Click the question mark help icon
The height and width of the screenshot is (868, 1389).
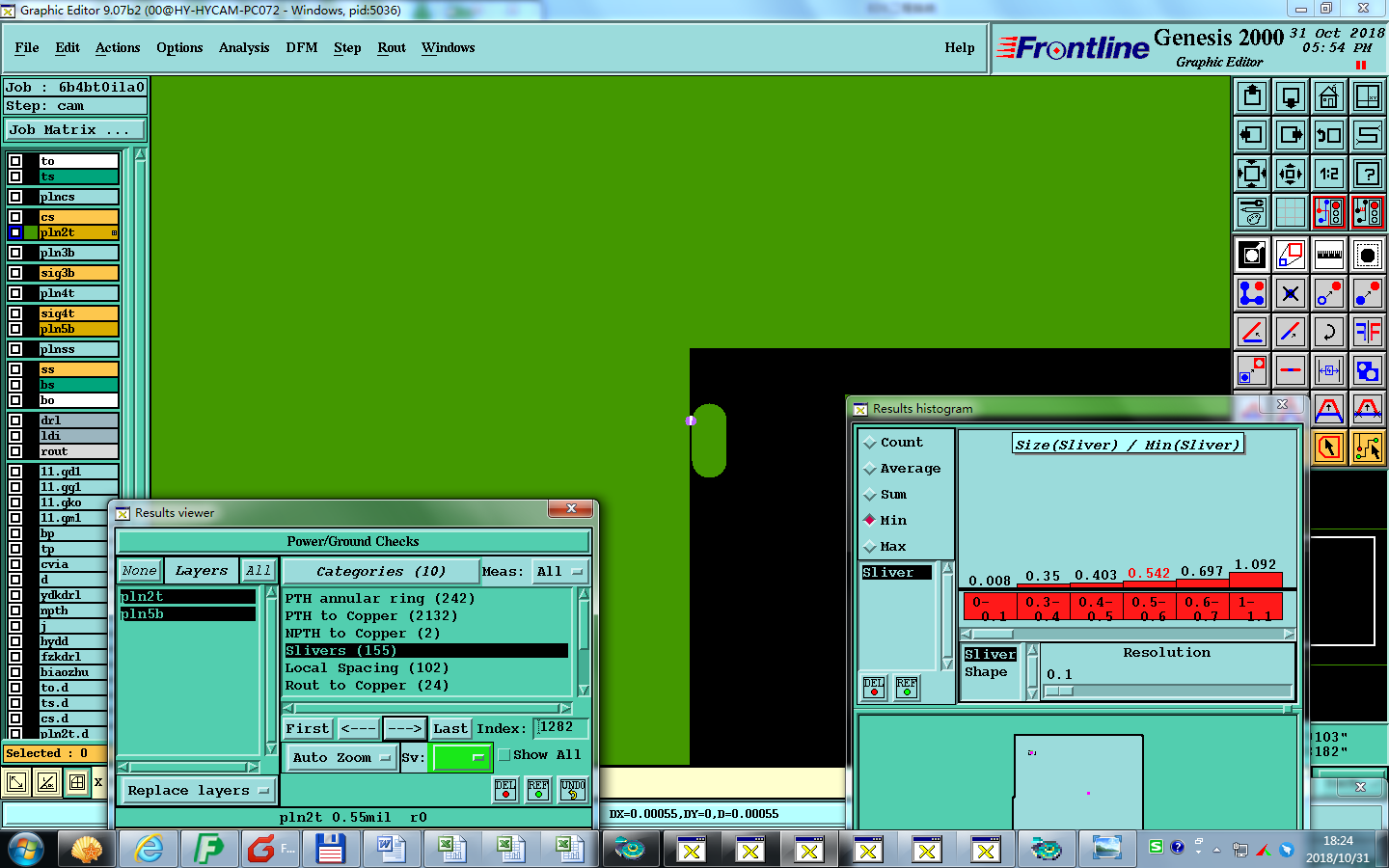click(x=1368, y=174)
